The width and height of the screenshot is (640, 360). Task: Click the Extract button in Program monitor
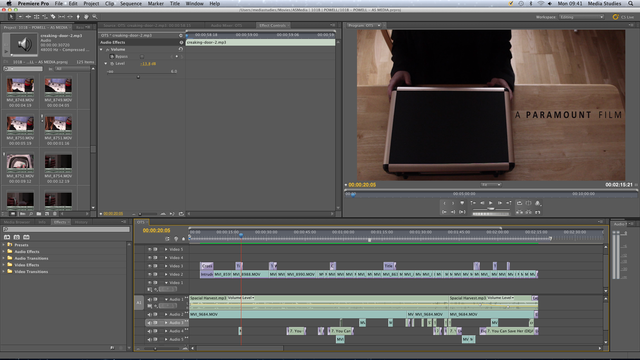[x=529, y=212]
